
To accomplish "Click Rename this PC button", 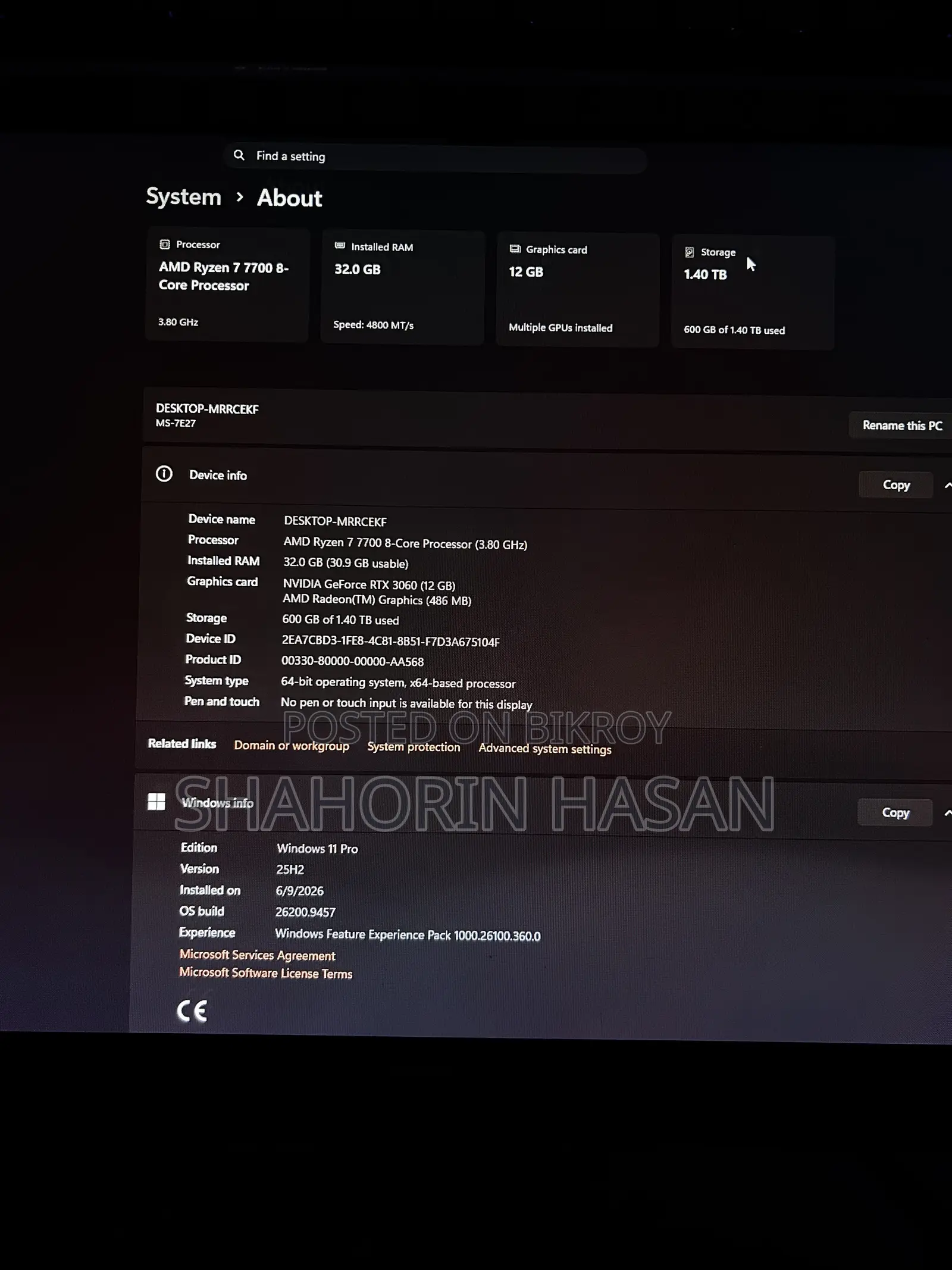I will coord(902,426).
